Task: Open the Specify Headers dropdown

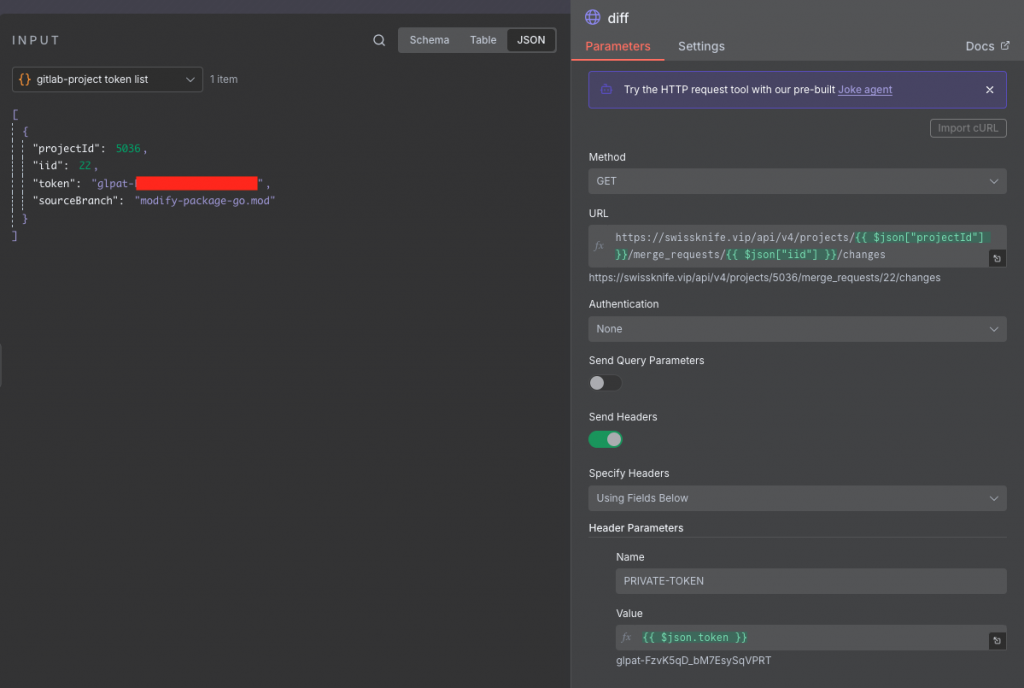Action: click(x=797, y=498)
